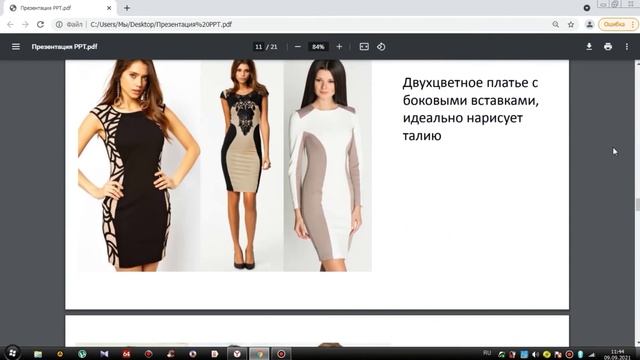The height and width of the screenshot is (360, 640).
Task: Bookmark this page with the star icon
Action: click(571, 24)
